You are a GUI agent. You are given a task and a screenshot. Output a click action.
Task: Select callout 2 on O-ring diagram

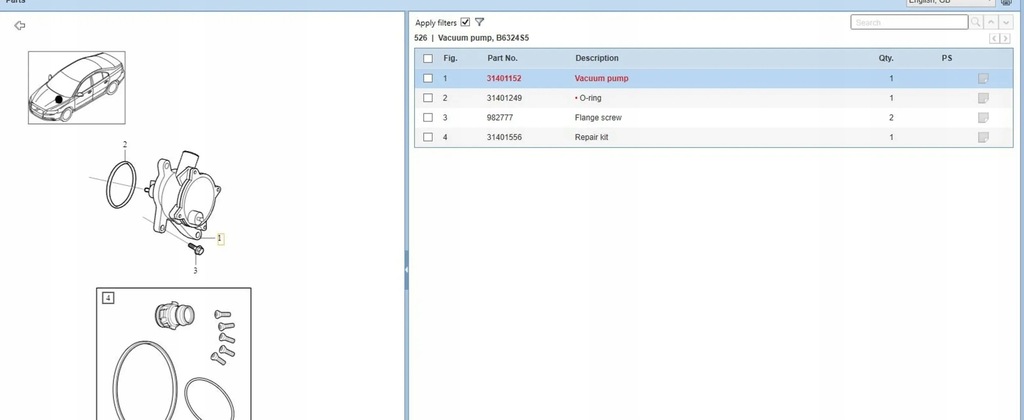coord(125,144)
